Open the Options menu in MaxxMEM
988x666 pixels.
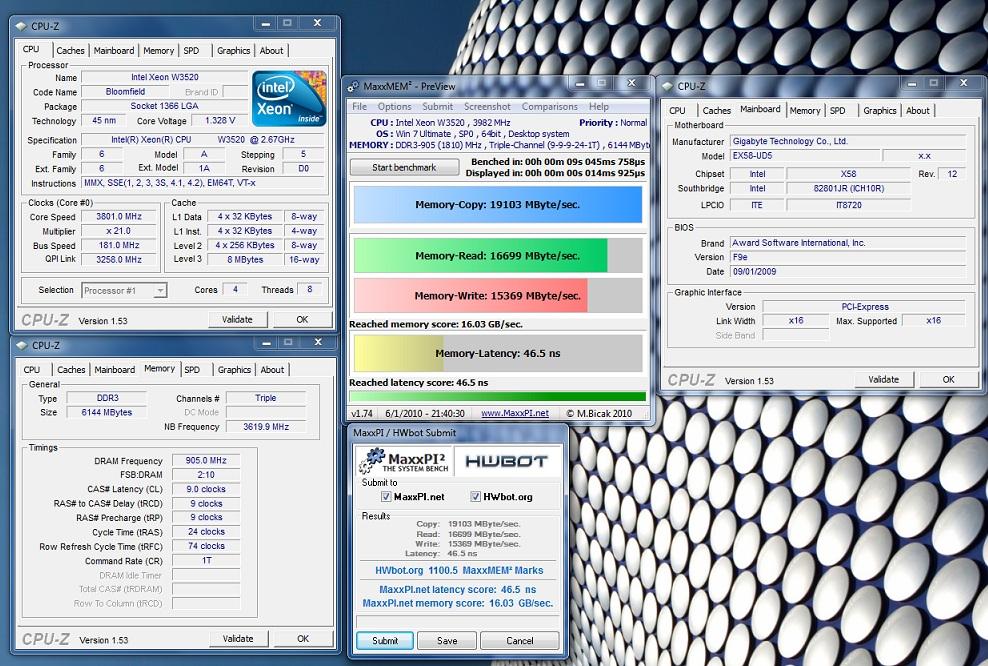coord(394,106)
